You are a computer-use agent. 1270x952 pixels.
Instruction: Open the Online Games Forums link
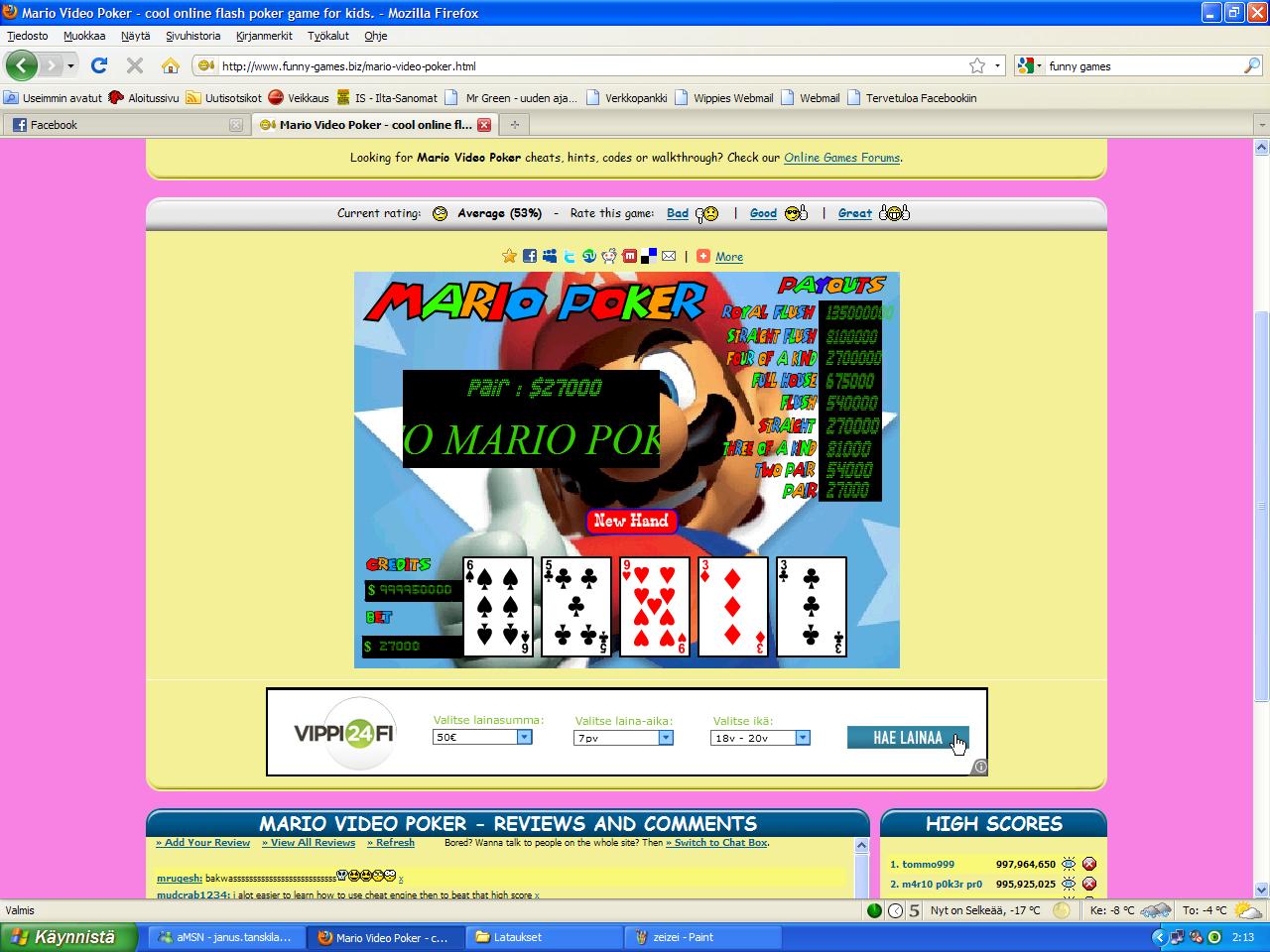click(x=841, y=158)
